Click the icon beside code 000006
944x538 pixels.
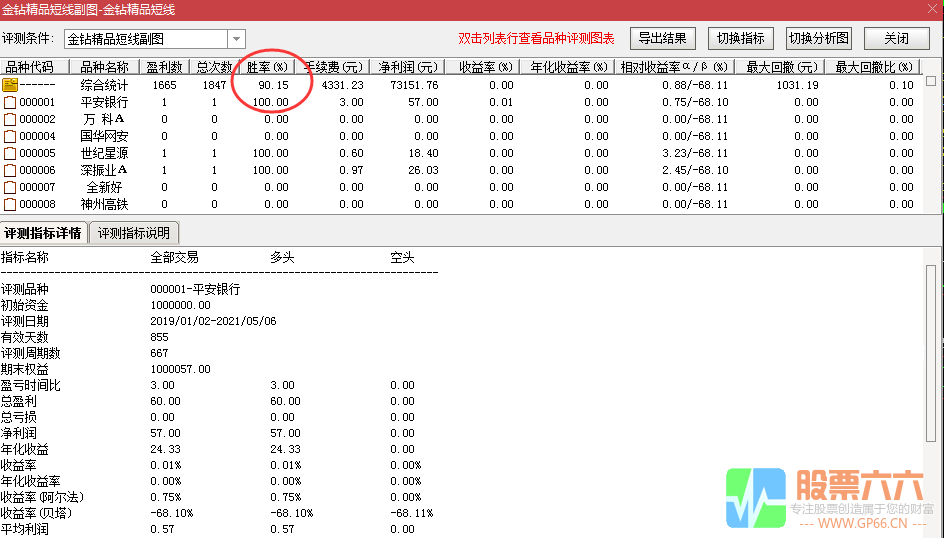(10, 170)
